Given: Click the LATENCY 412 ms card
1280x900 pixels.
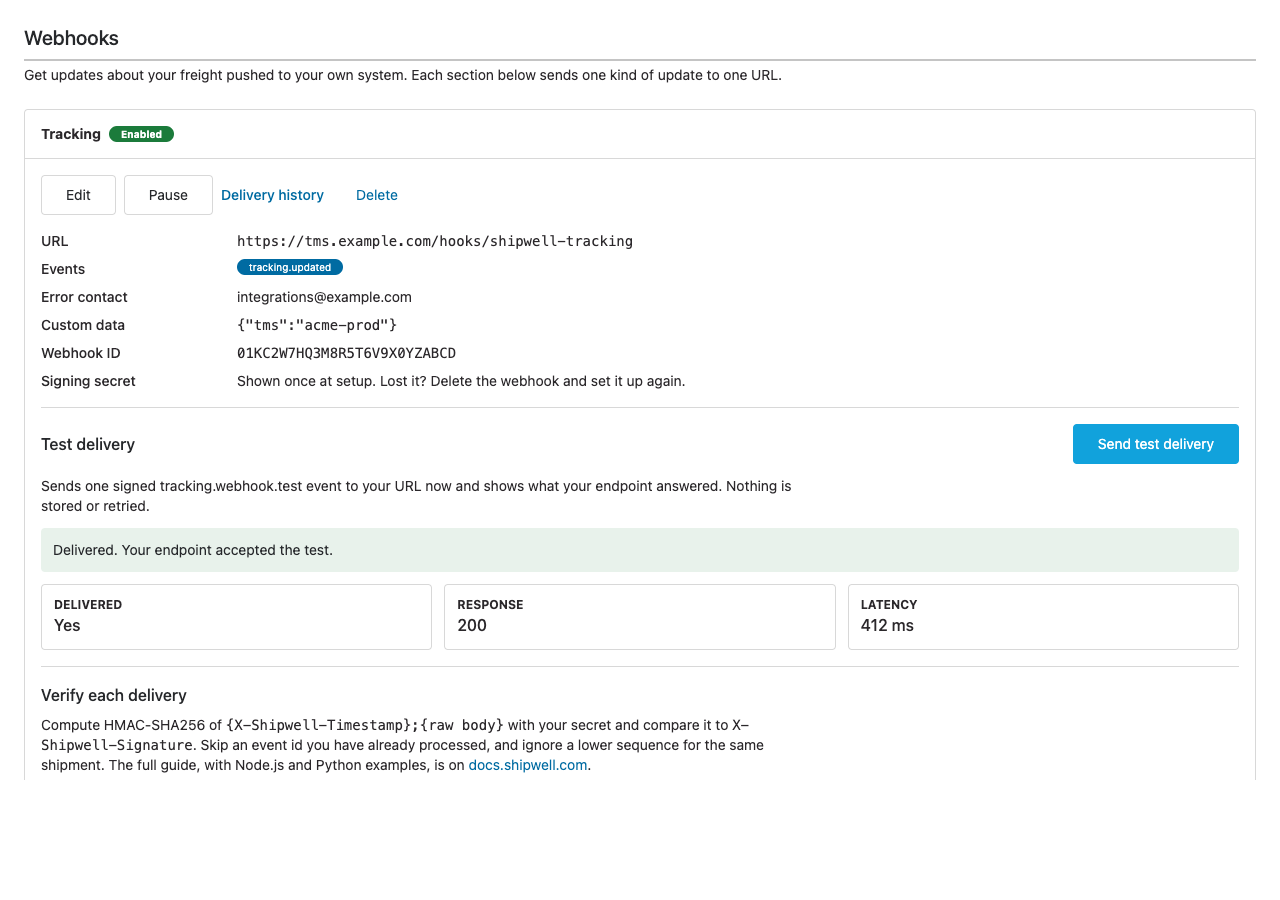Looking at the screenshot, I should 1043,617.
